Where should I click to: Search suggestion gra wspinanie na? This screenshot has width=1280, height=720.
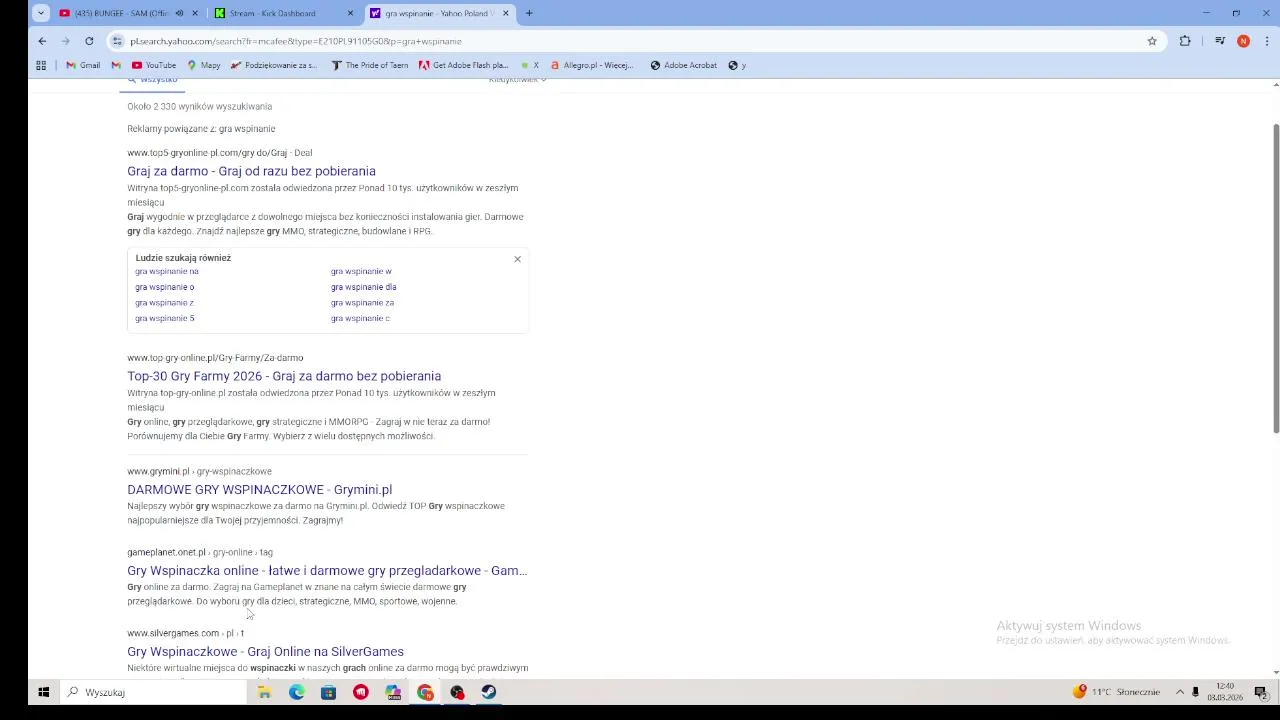(x=167, y=271)
